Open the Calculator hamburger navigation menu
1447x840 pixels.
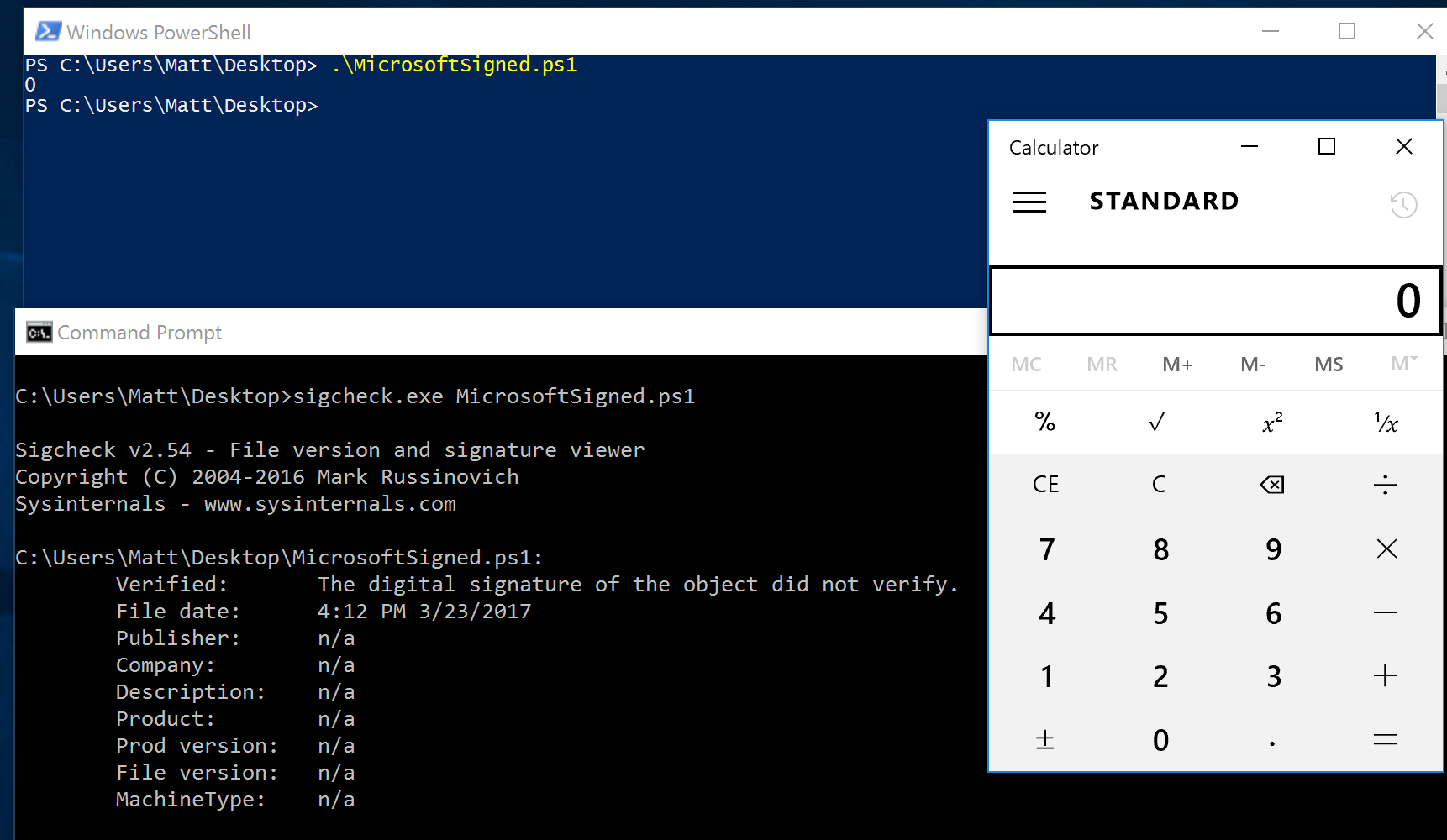point(1029,202)
